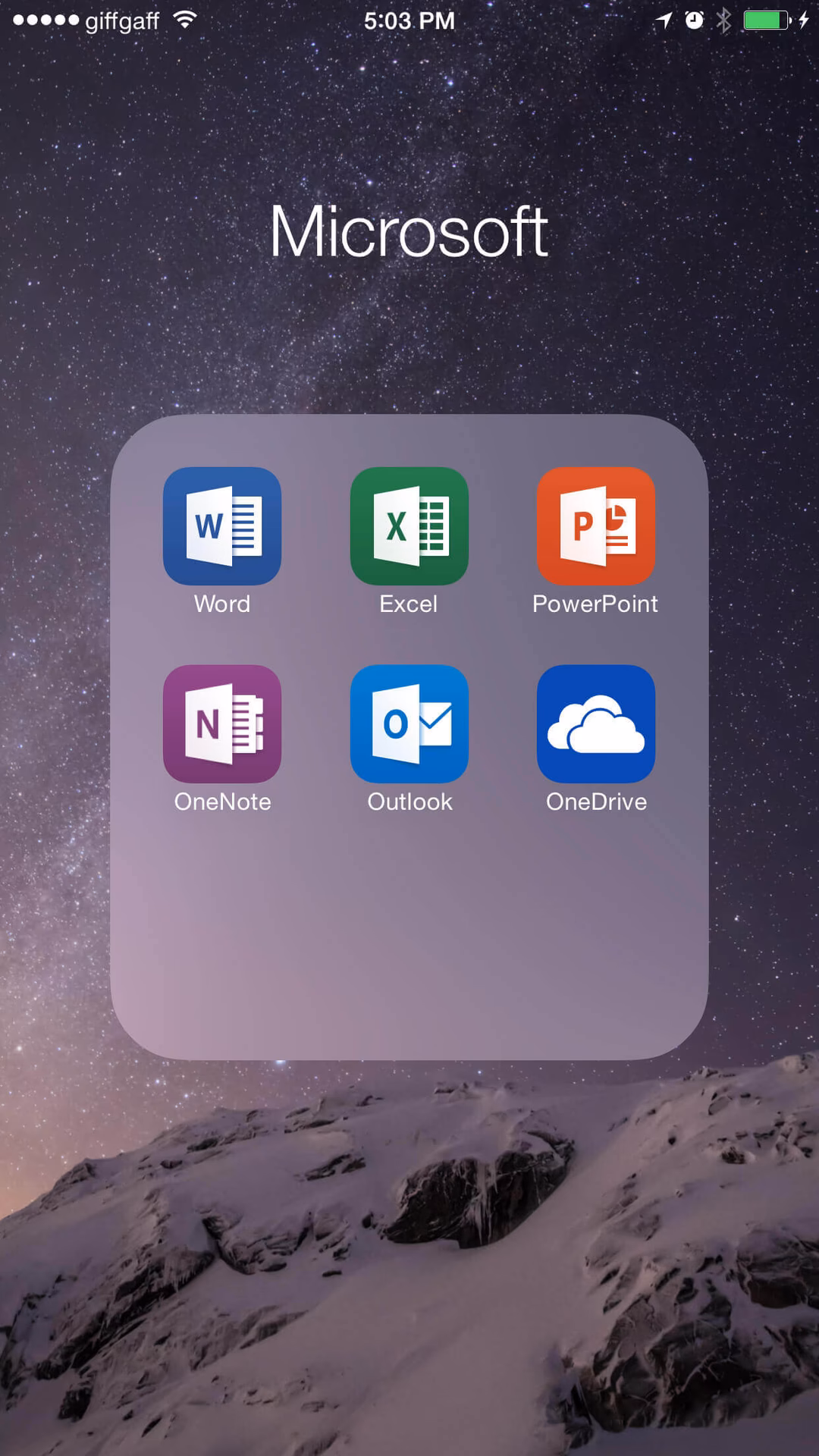Tap the OneDrive label text

[x=596, y=802]
